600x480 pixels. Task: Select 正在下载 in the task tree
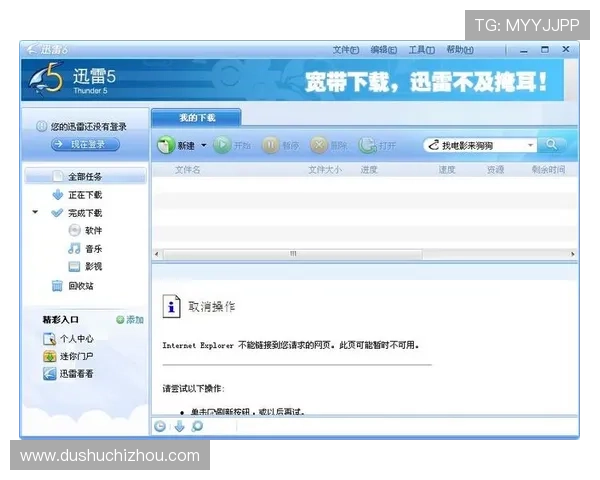[85, 195]
